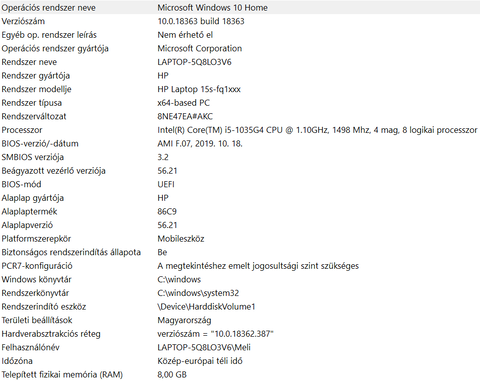Select the 'SMBIOS verziója' label

coord(33,157)
